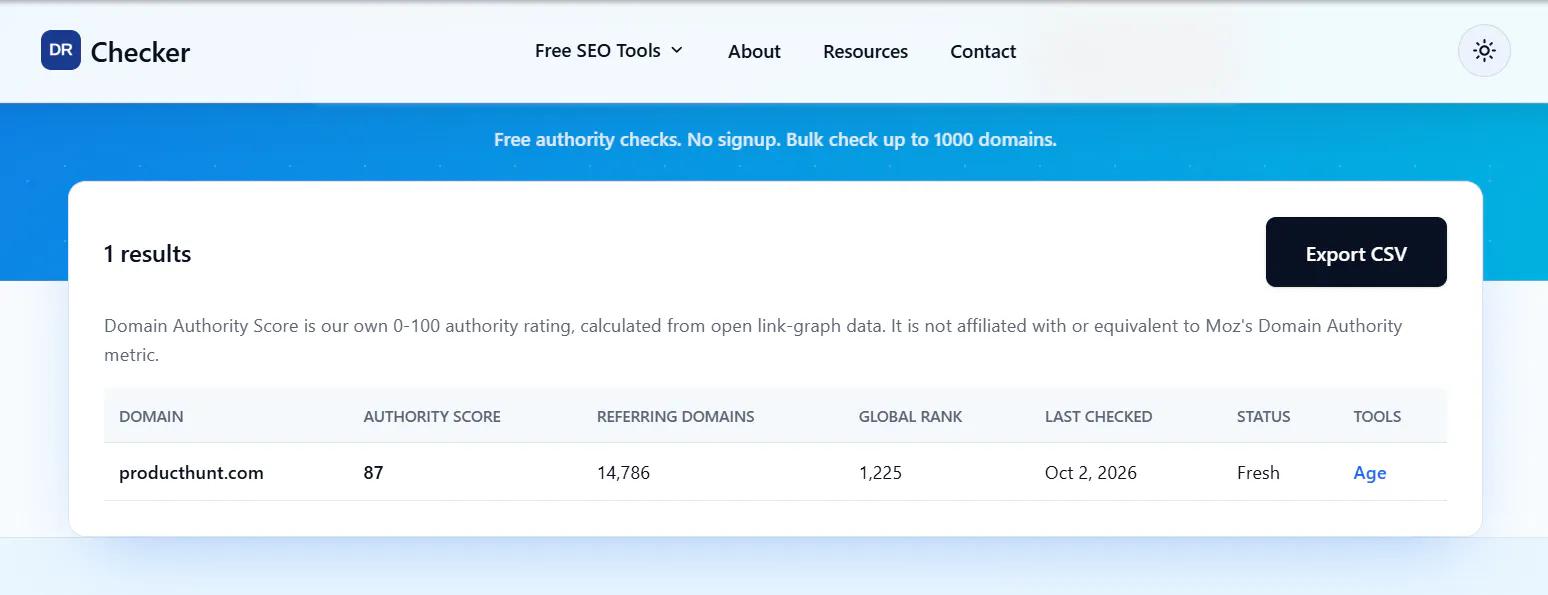Click the AUTHORITY SCORE column header
1548x595 pixels.
[432, 416]
